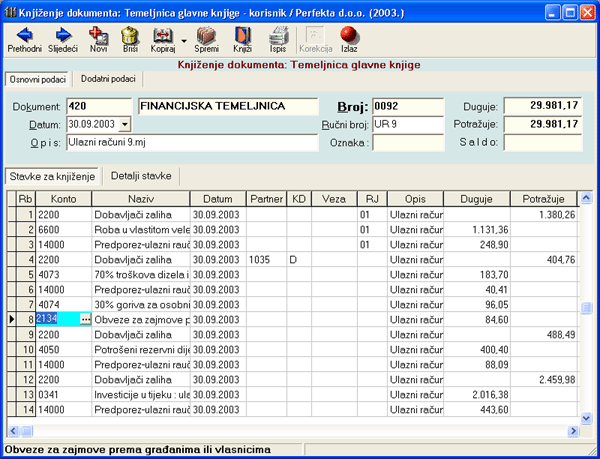Click the empty Saldo field
Image resolution: width=600 pixels, height=459 pixels.
point(543,143)
